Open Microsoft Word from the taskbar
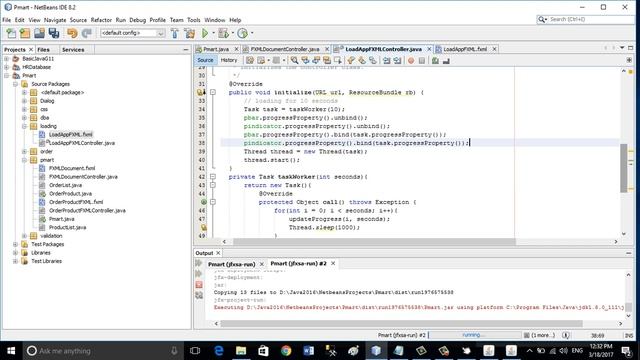This screenshot has width=640, height=360. (309, 351)
